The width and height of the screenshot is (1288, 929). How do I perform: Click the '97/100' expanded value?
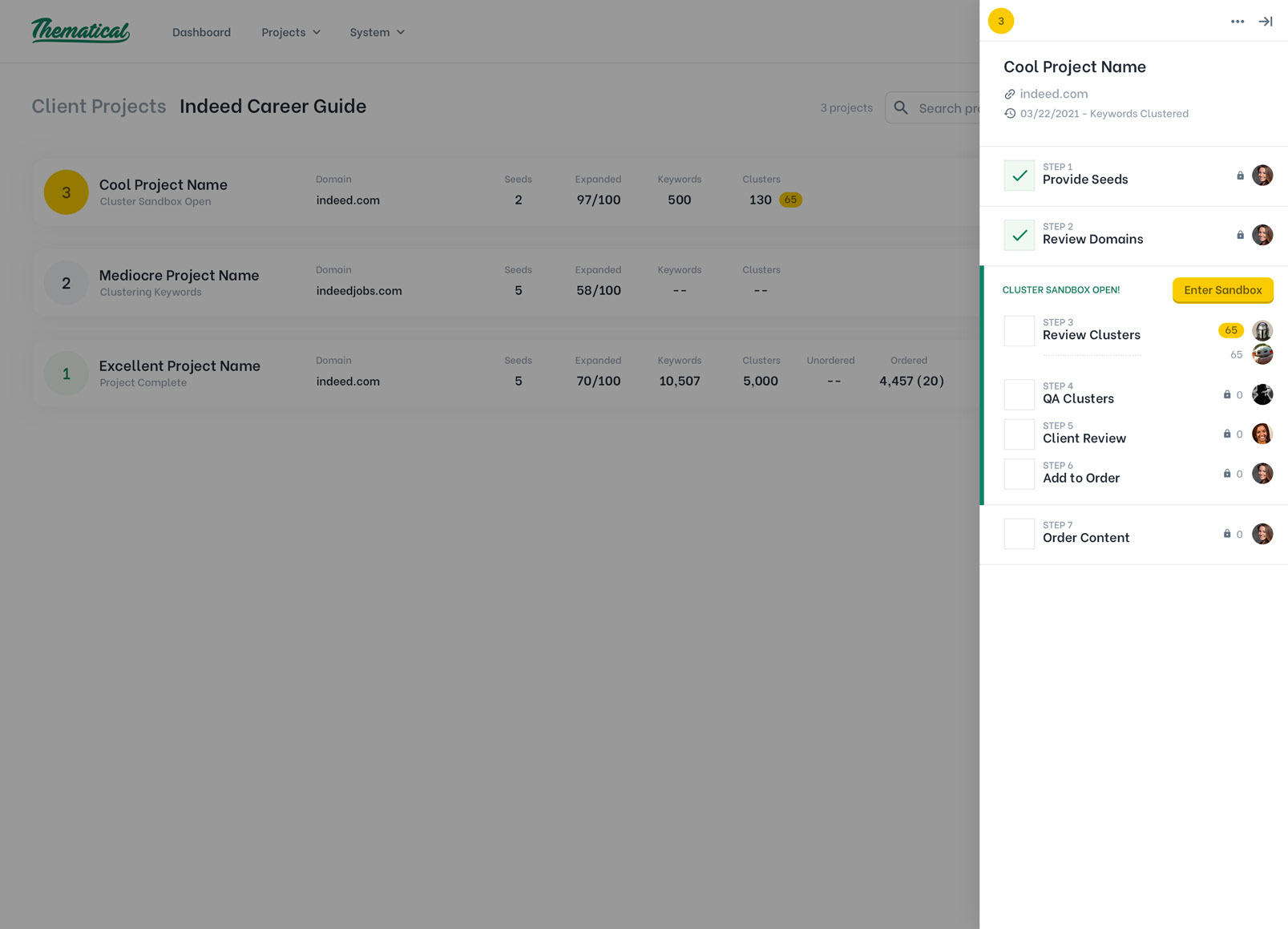point(599,200)
